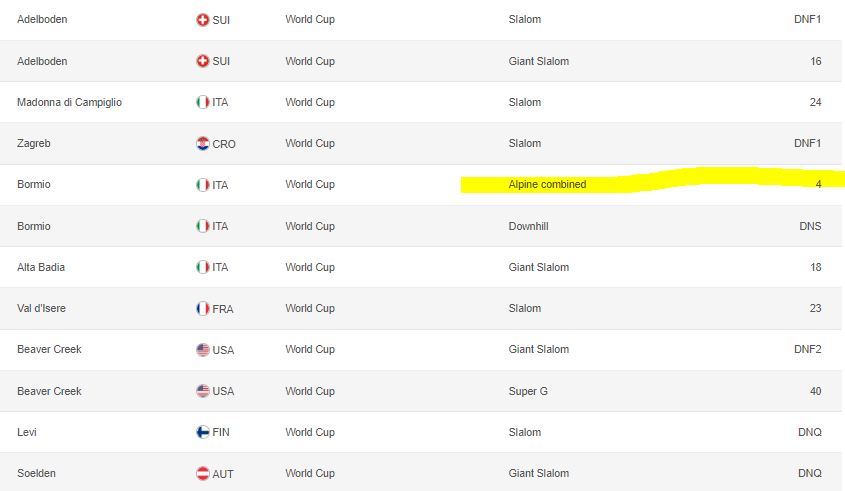The image size is (845, 491).
Task: Click the Super G discipline text
Action: click(x=528, y=391)
